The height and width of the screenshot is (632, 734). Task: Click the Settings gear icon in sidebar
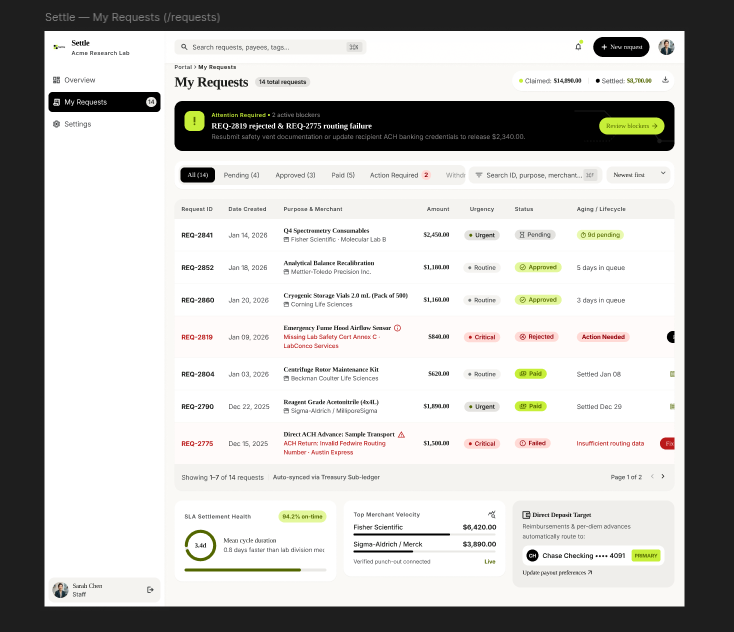(57, 124)
